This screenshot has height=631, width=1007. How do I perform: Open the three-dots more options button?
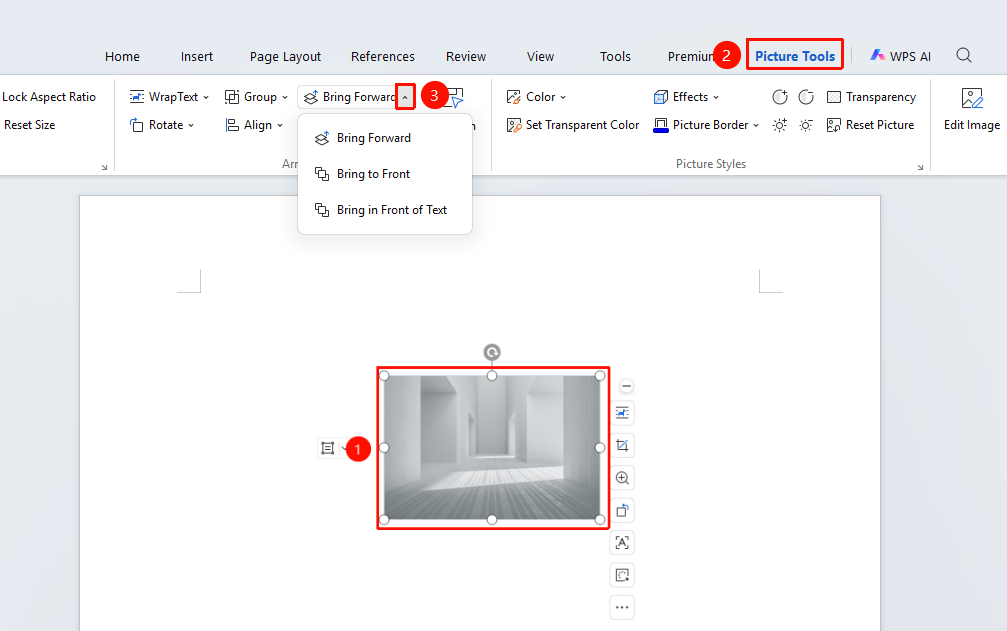click(x=622, y=607)
